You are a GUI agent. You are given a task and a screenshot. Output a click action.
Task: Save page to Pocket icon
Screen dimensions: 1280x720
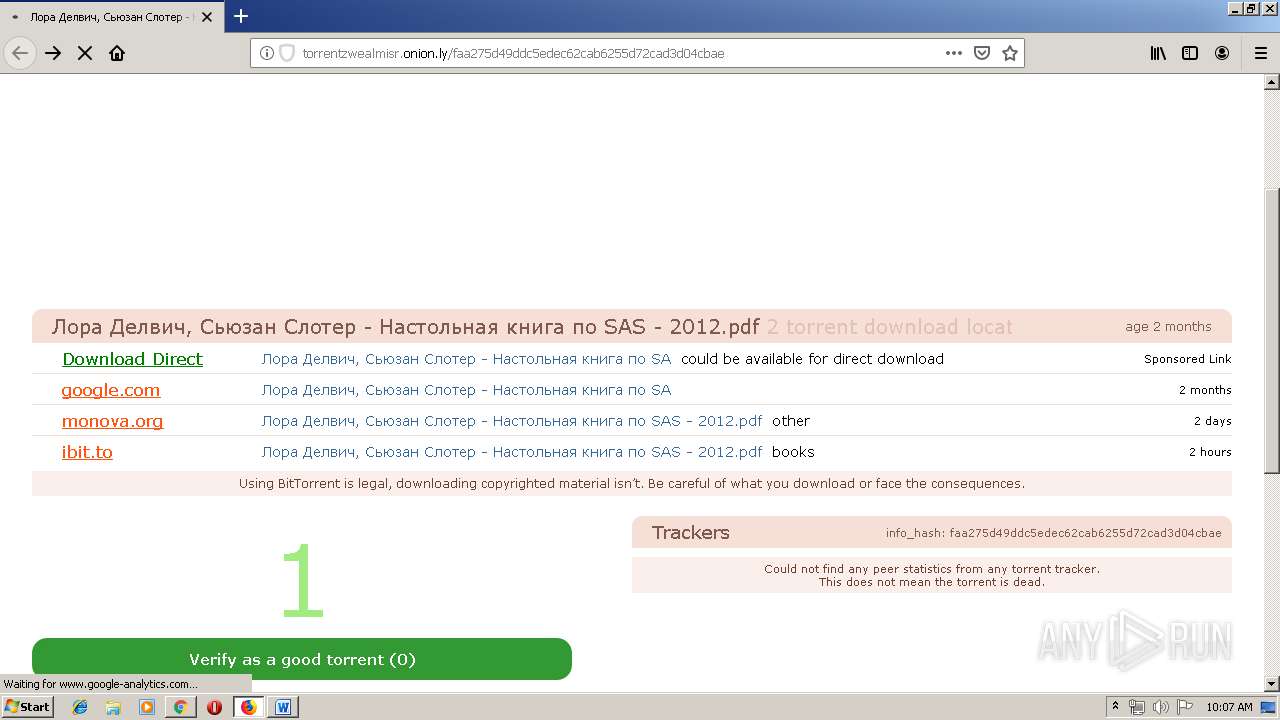coord(982,53)
